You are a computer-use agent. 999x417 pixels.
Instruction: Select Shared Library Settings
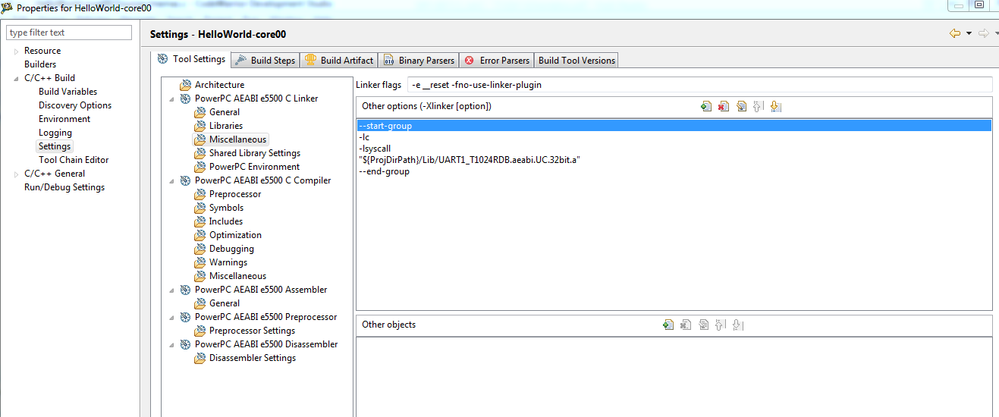(255, 153)
